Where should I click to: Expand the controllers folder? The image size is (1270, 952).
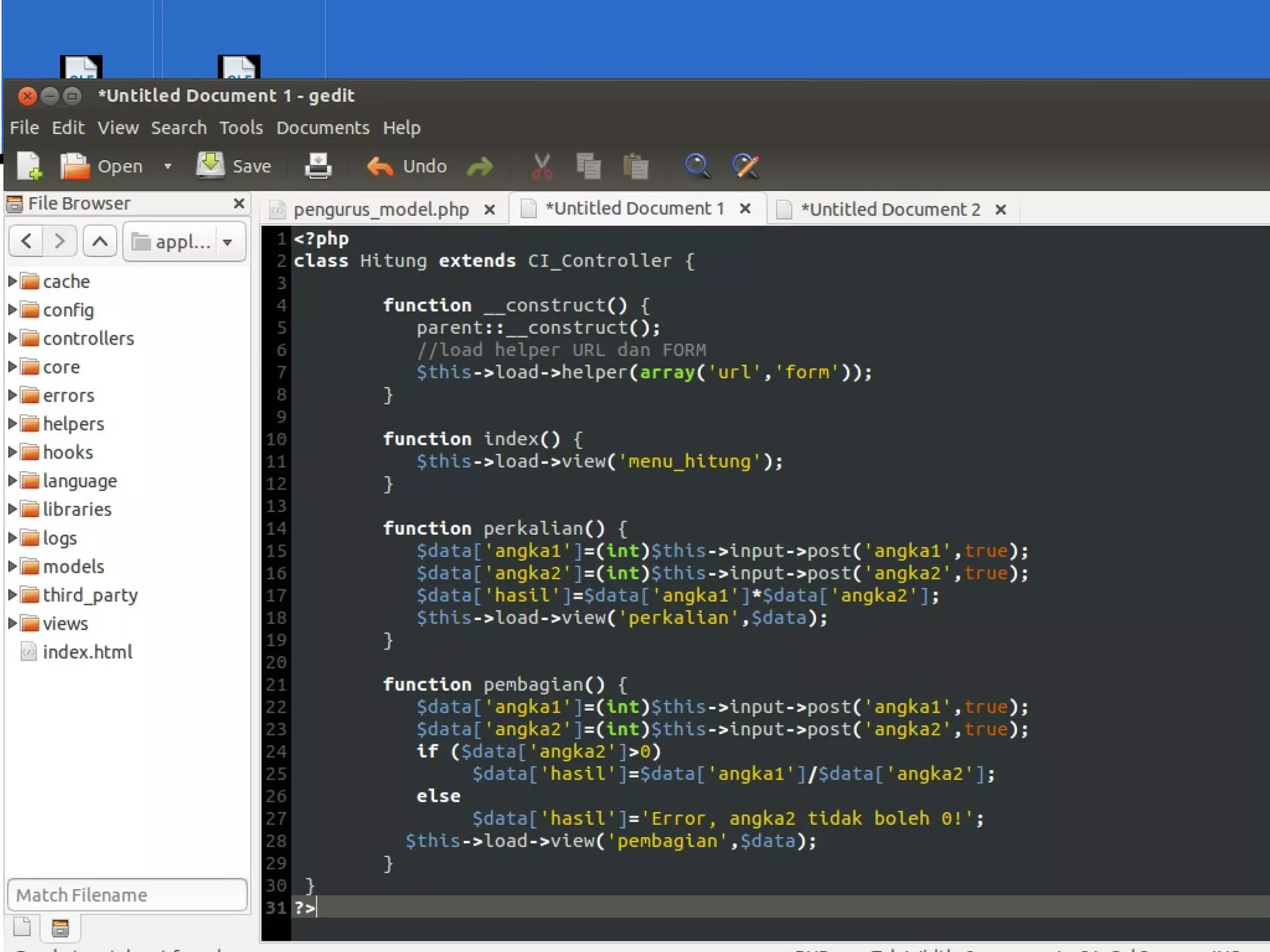click(x=12, y=338)
